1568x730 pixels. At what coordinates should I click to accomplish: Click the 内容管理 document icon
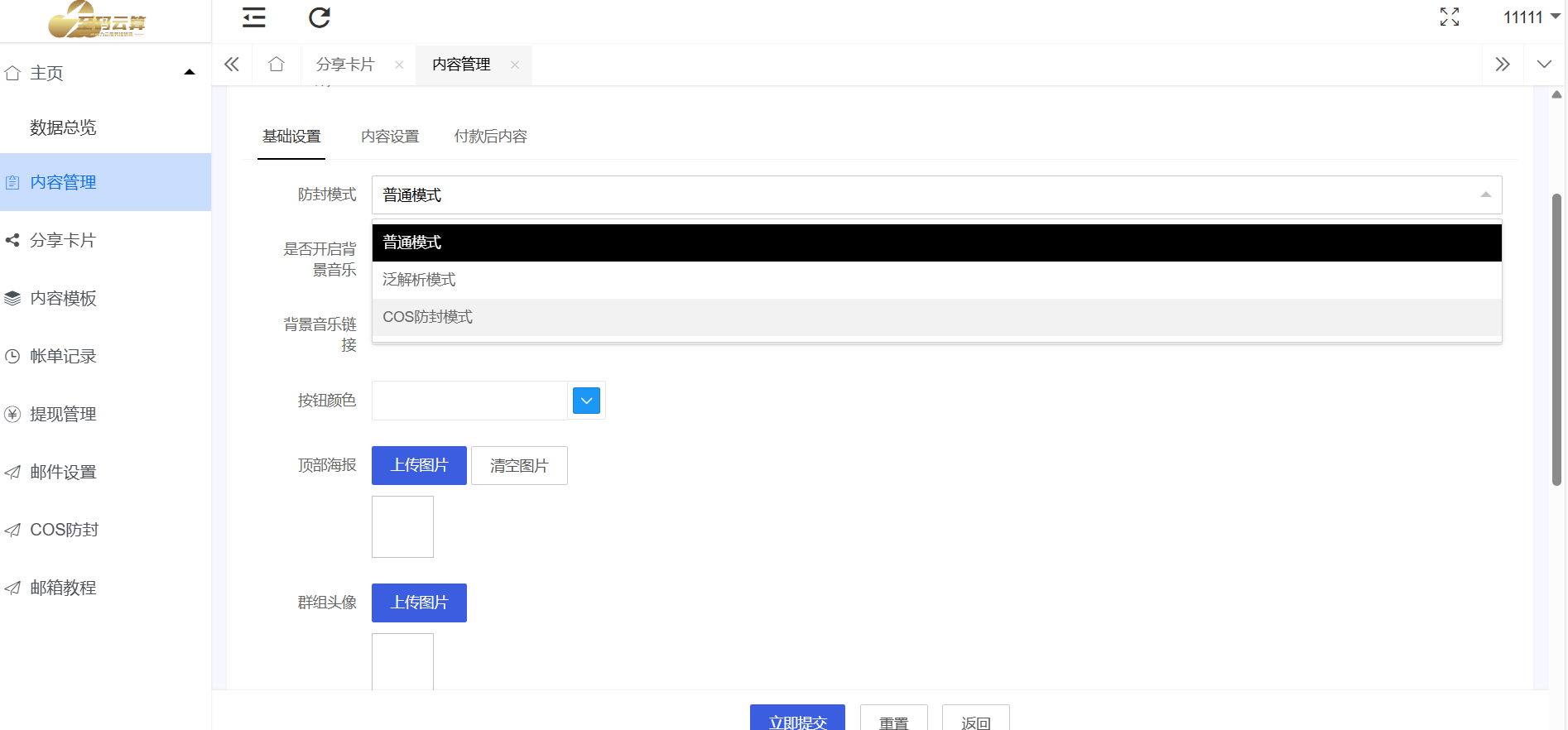tap(12, 182)
